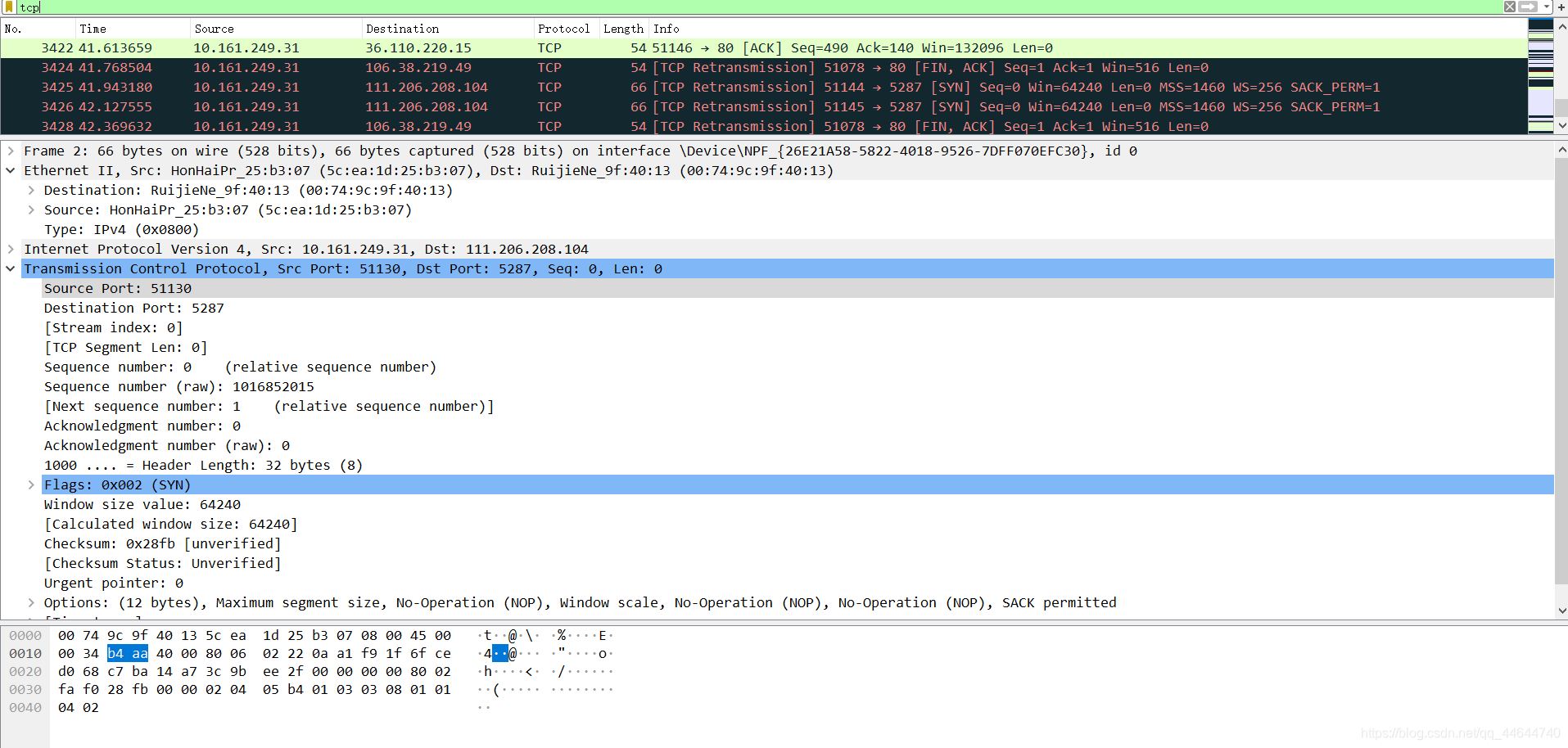The width and height of the screenshot is (1568, 748).
Task: Click the packet list scrollbar up arrow
Action: click(x=1561, y=27)
